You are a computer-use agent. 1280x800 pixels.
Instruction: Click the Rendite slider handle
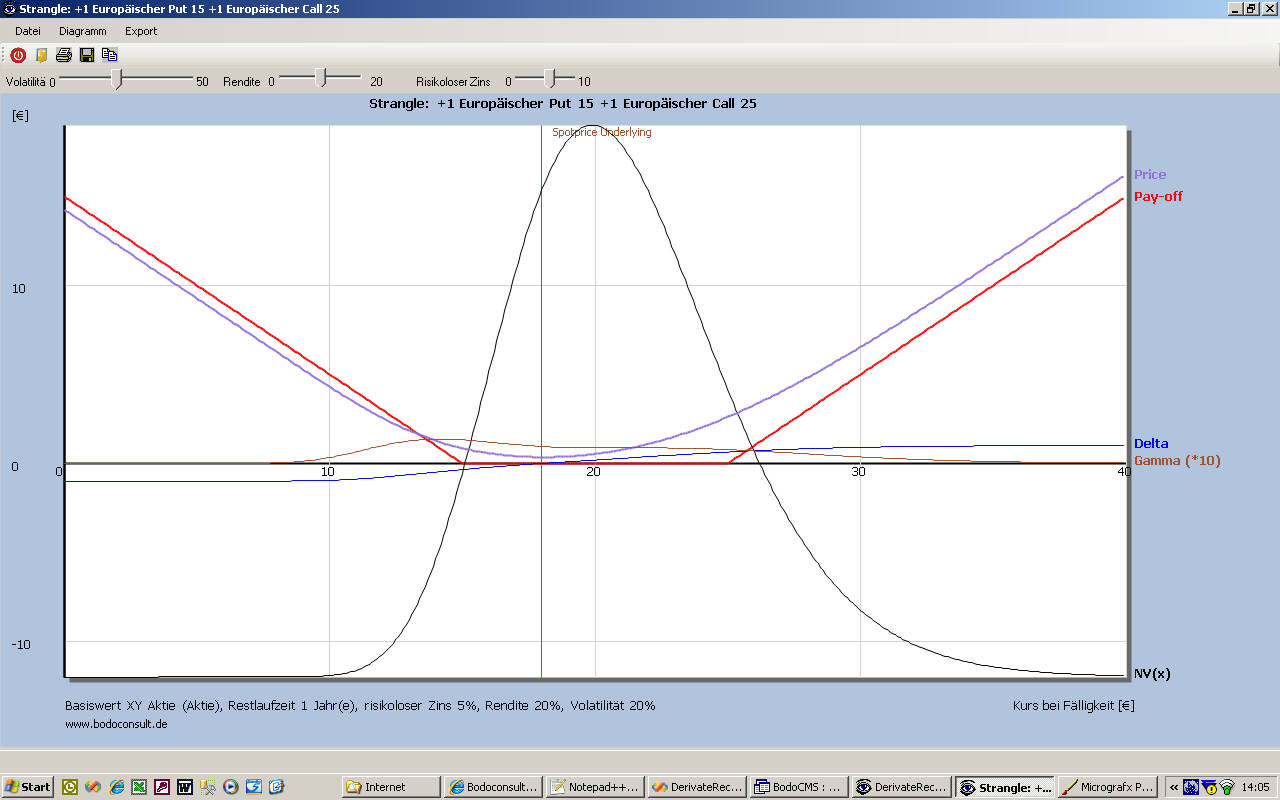(x=321, y=78)
